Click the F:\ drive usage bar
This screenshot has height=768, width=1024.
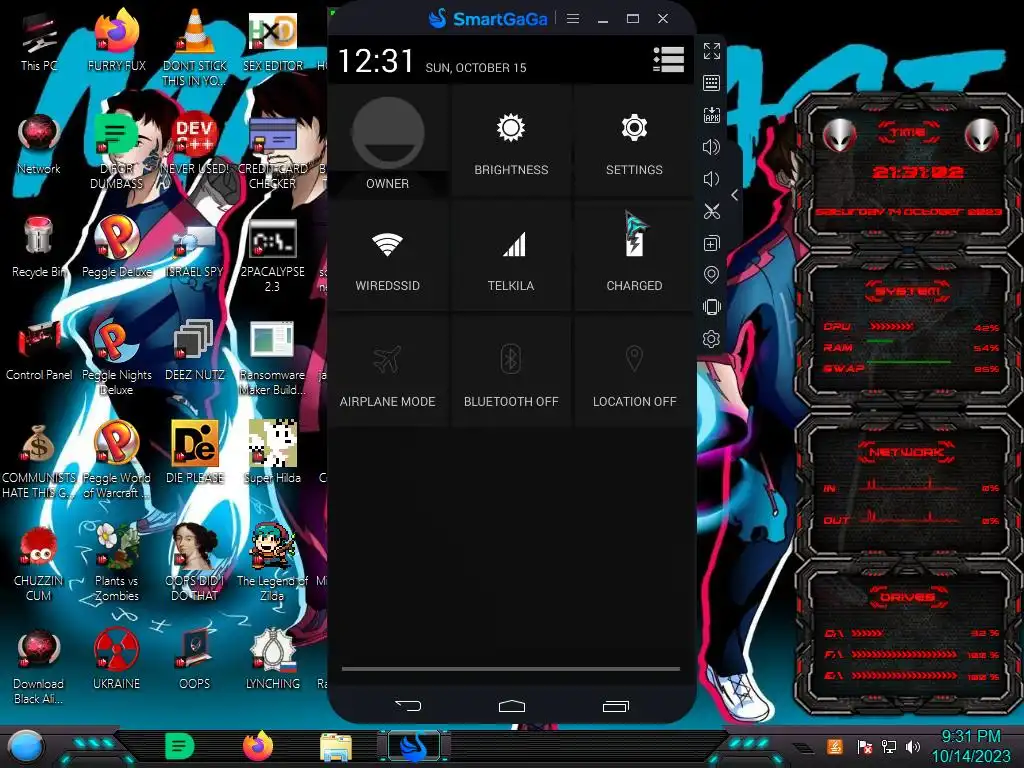coord(904,654)
